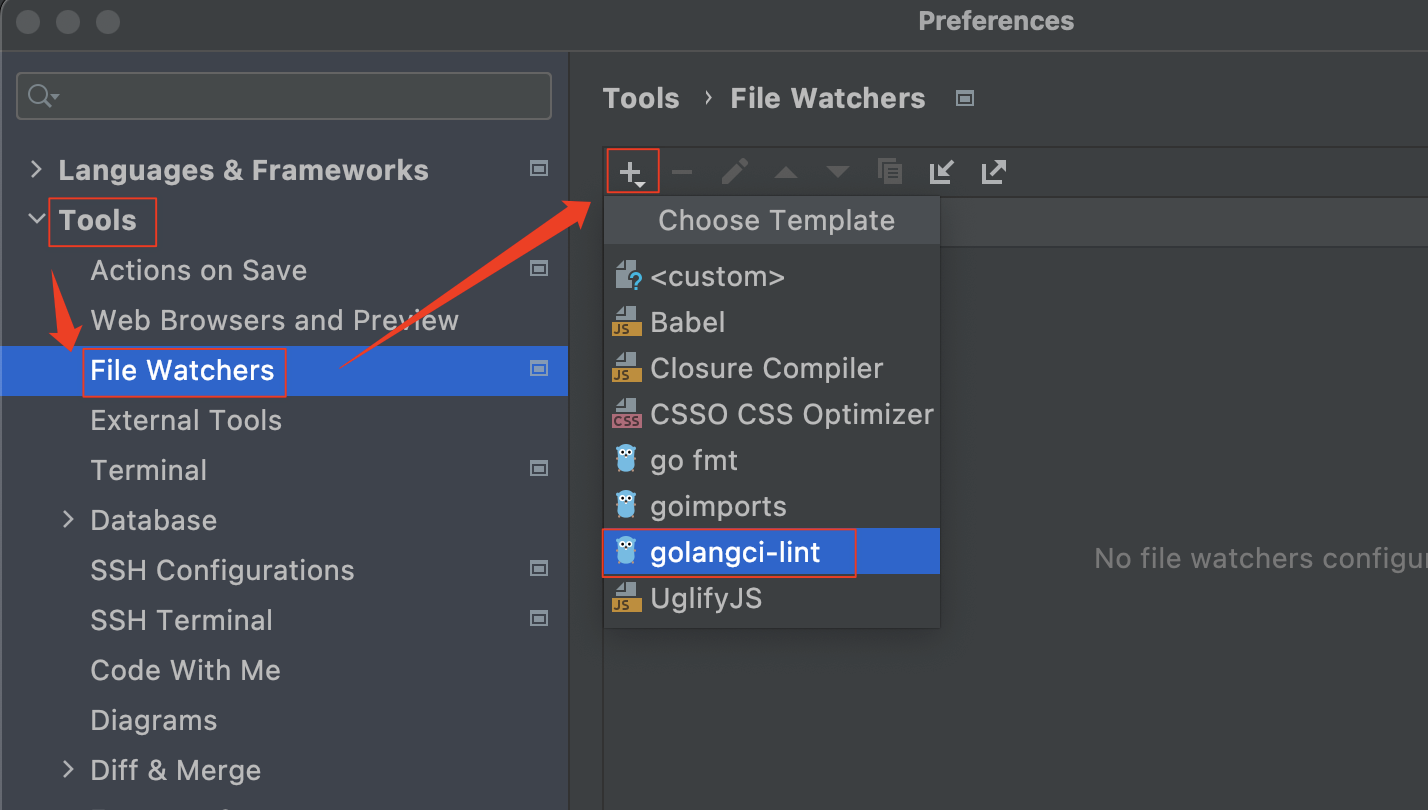The width and height of the screenshot is (1428, 810).
Task: Click the move up arrow icon
Action: (786, 172)
